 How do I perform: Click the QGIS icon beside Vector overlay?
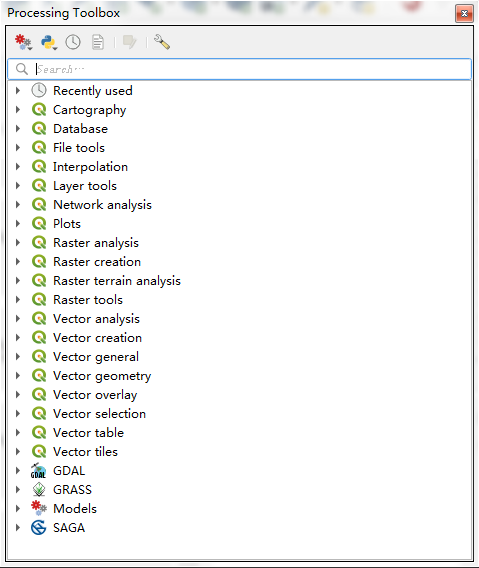[39, 394]
